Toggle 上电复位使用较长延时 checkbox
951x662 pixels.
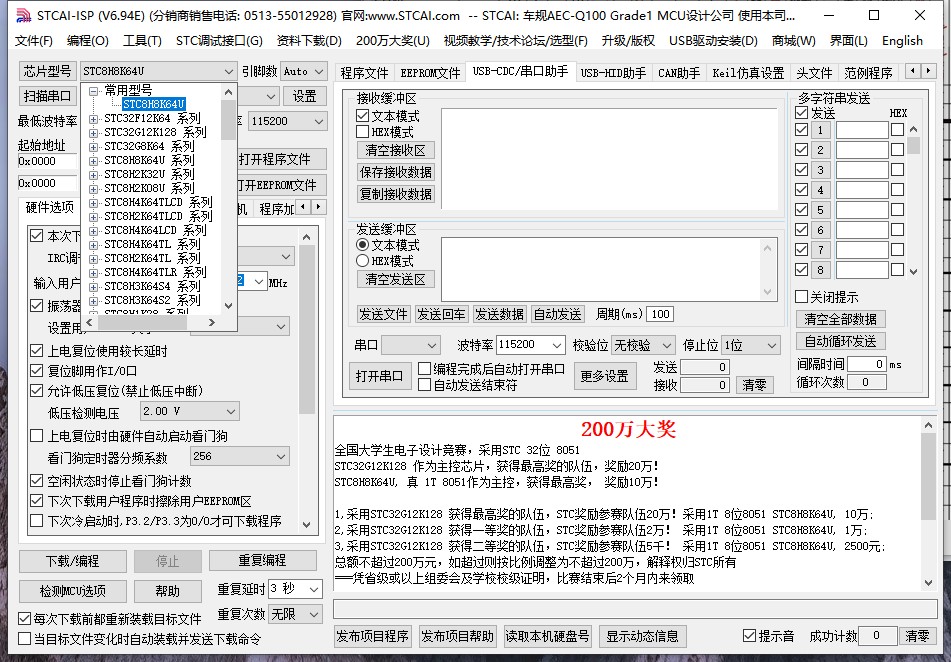36,351
